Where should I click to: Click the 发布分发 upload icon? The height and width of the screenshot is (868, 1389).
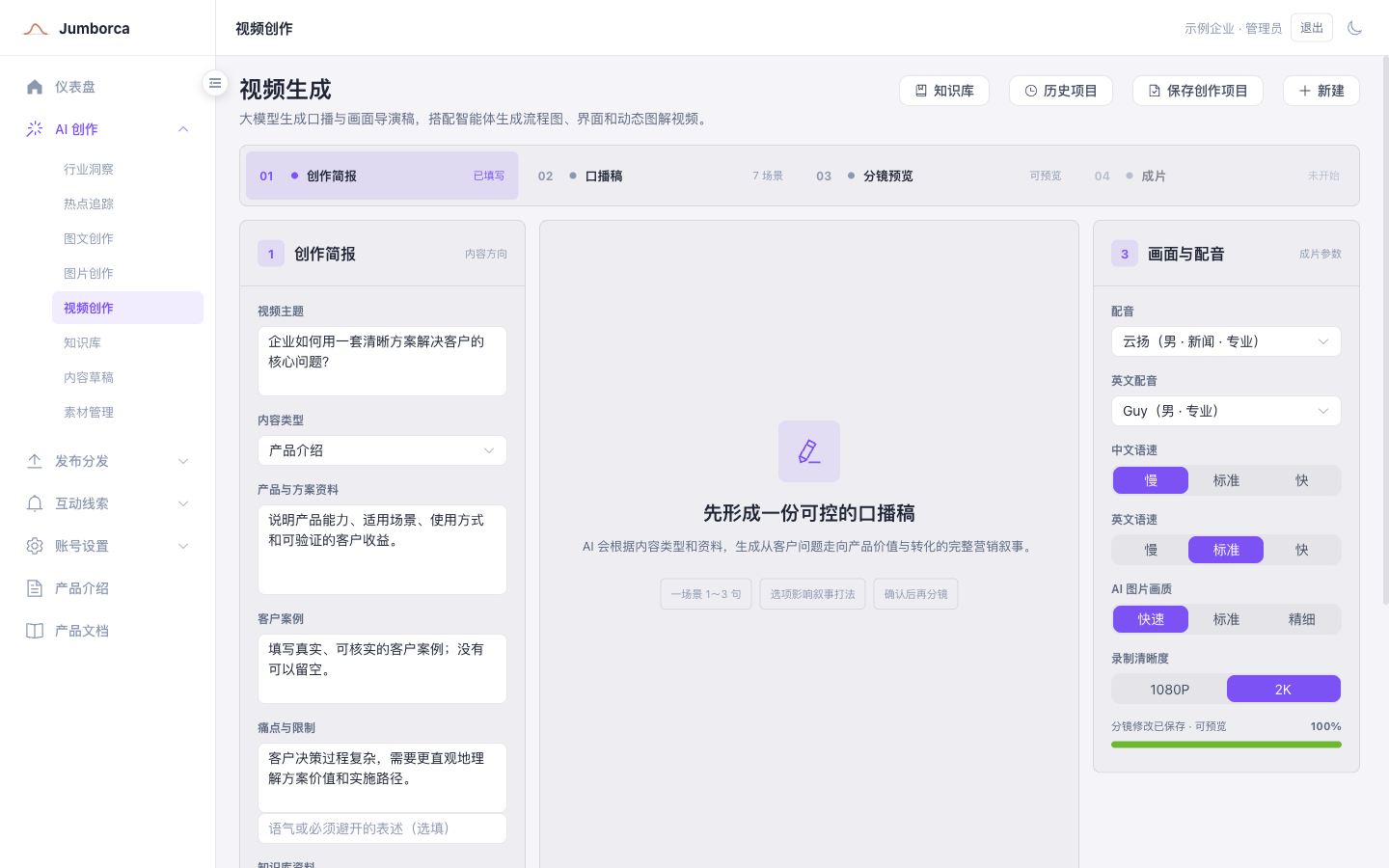coord(35,461)
